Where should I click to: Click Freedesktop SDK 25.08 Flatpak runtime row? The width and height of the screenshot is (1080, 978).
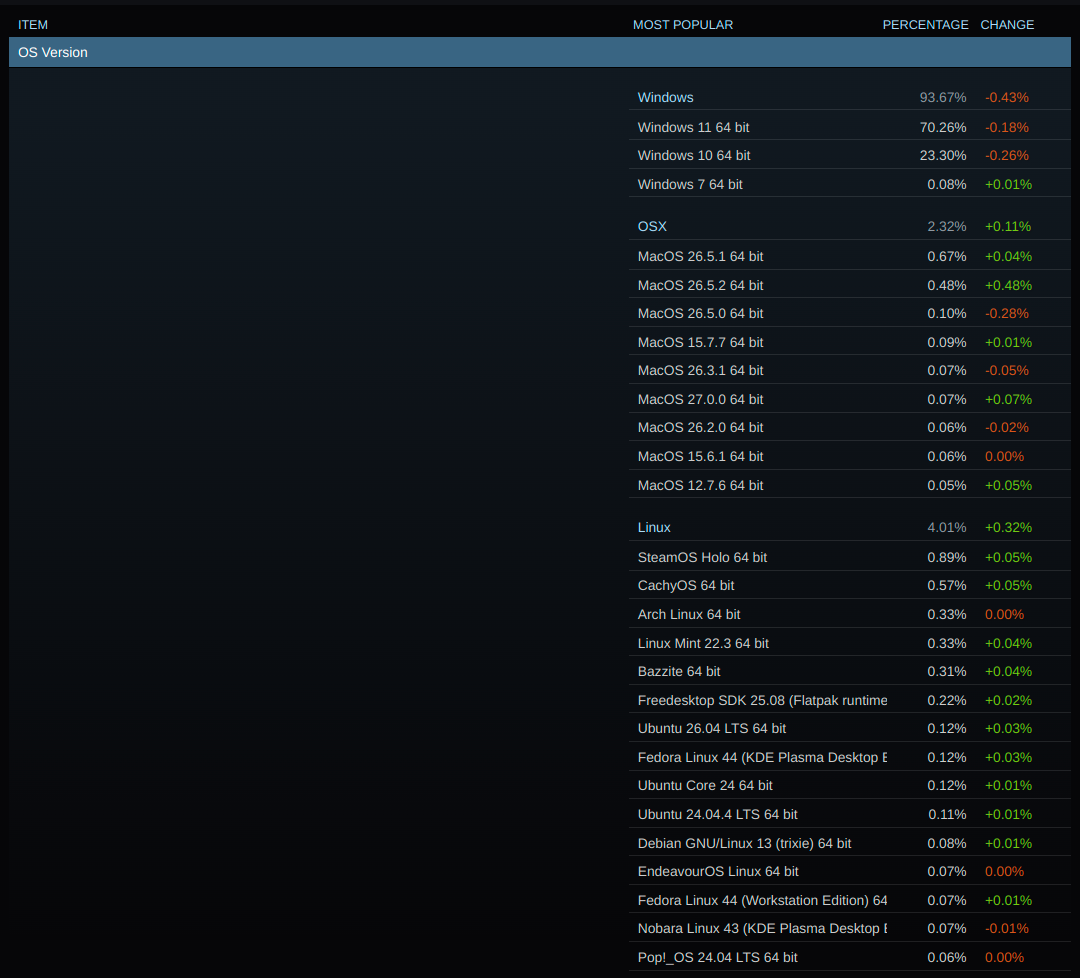tap(849, 700)
